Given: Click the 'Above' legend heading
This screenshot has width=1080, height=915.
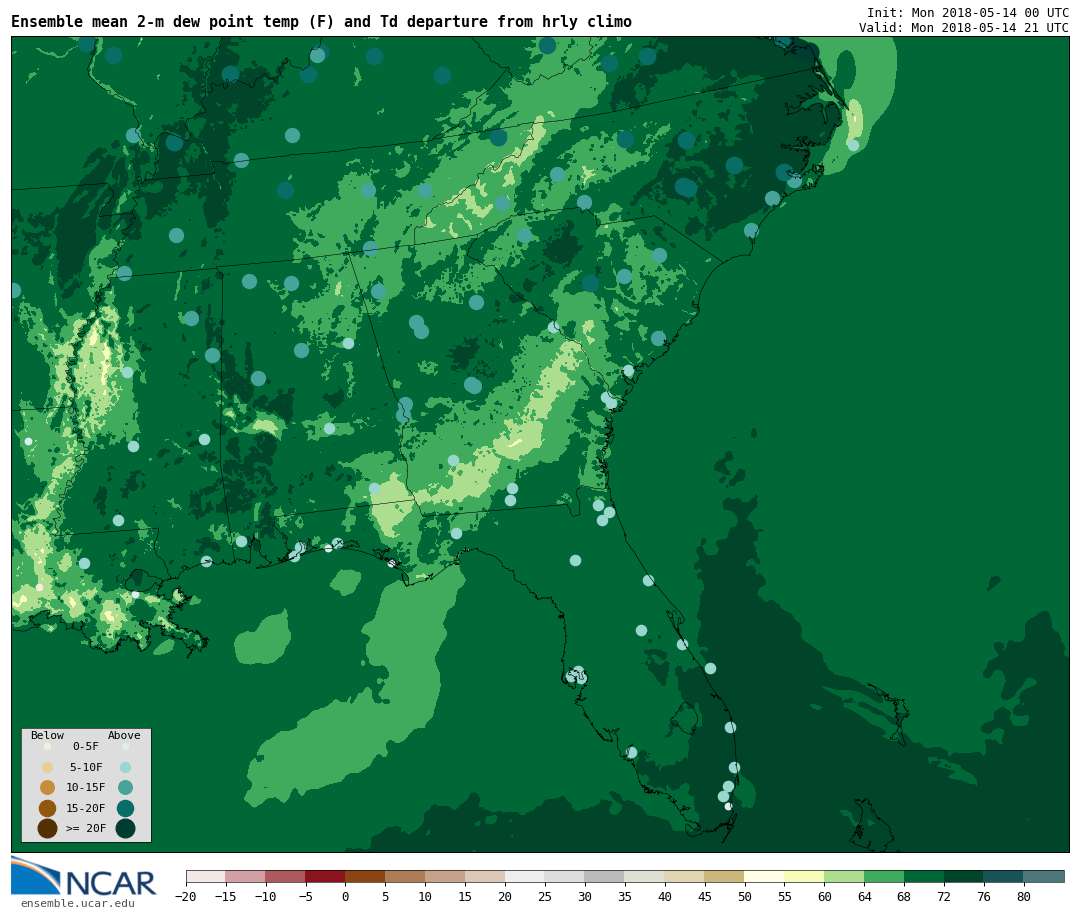Looking at the screenshot, I should 124,735.
